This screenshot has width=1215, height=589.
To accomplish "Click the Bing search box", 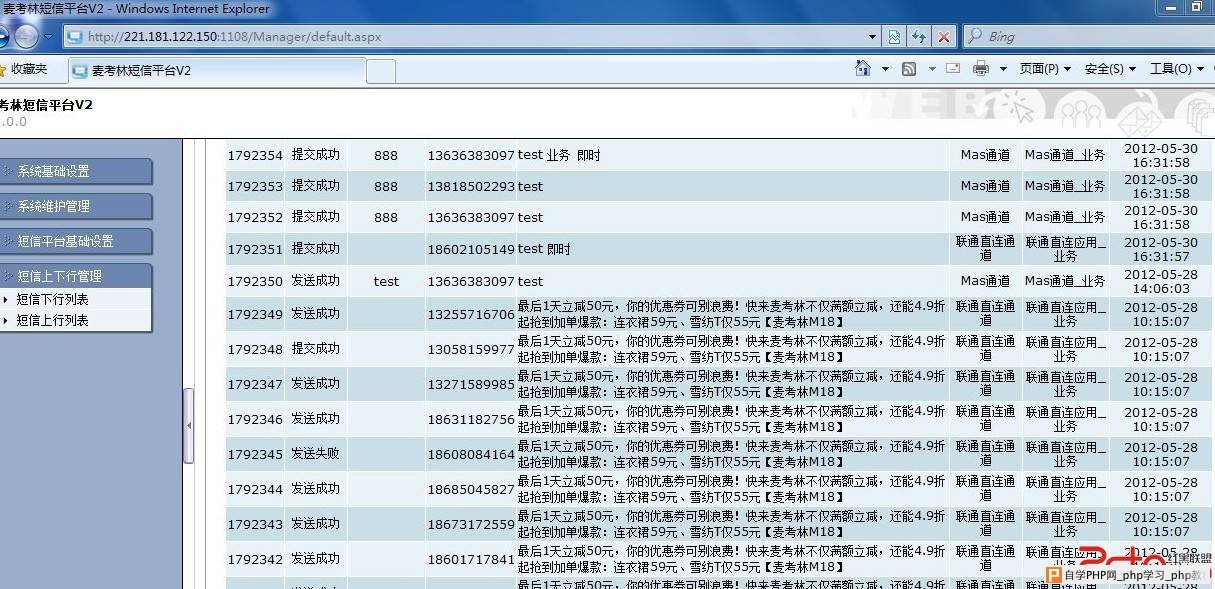I will tap(1088, 37).
